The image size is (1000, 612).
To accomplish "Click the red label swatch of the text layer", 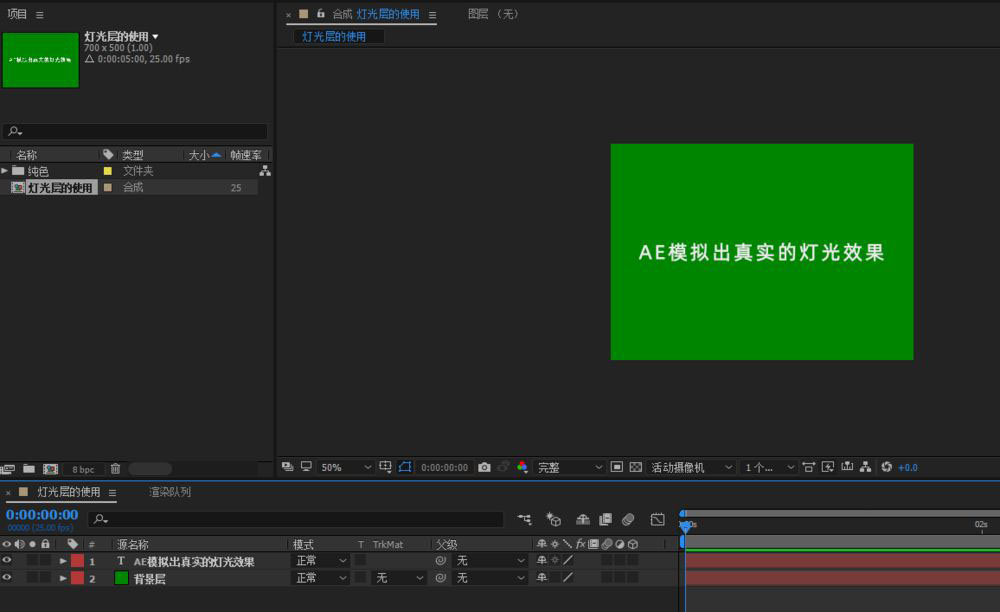I will 77,561.
